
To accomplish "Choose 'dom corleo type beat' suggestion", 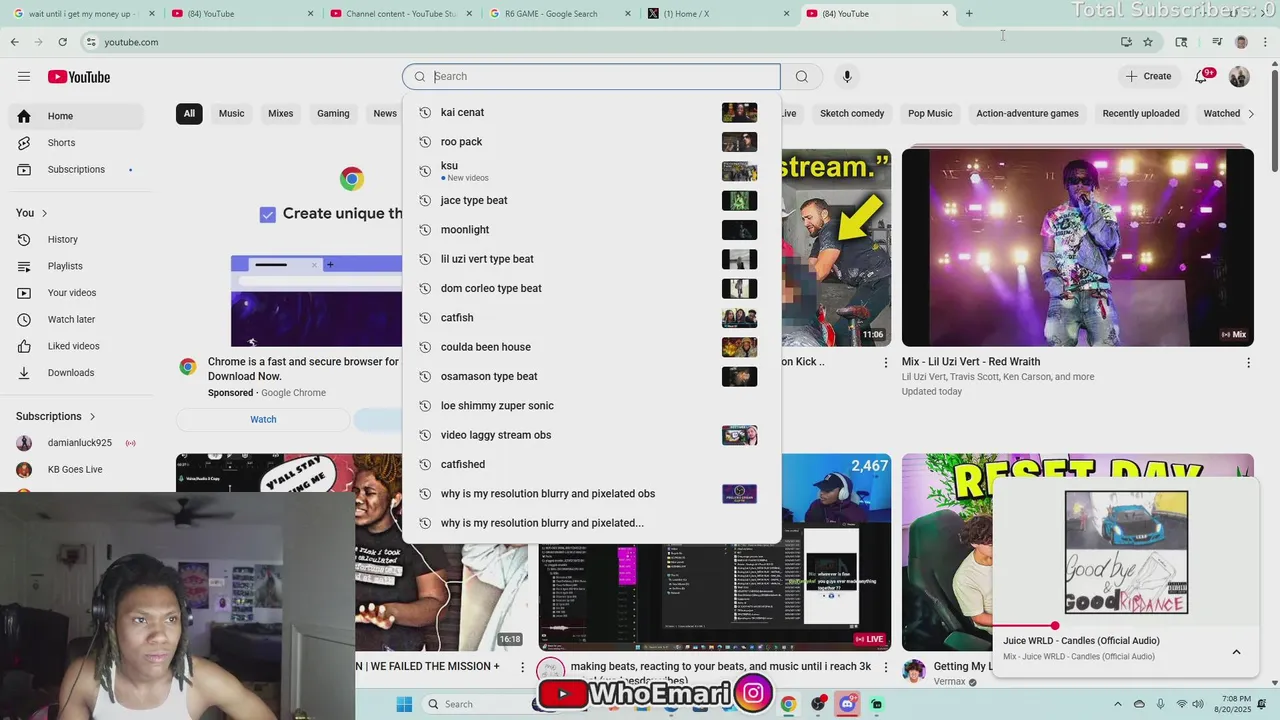I will 591,288.
